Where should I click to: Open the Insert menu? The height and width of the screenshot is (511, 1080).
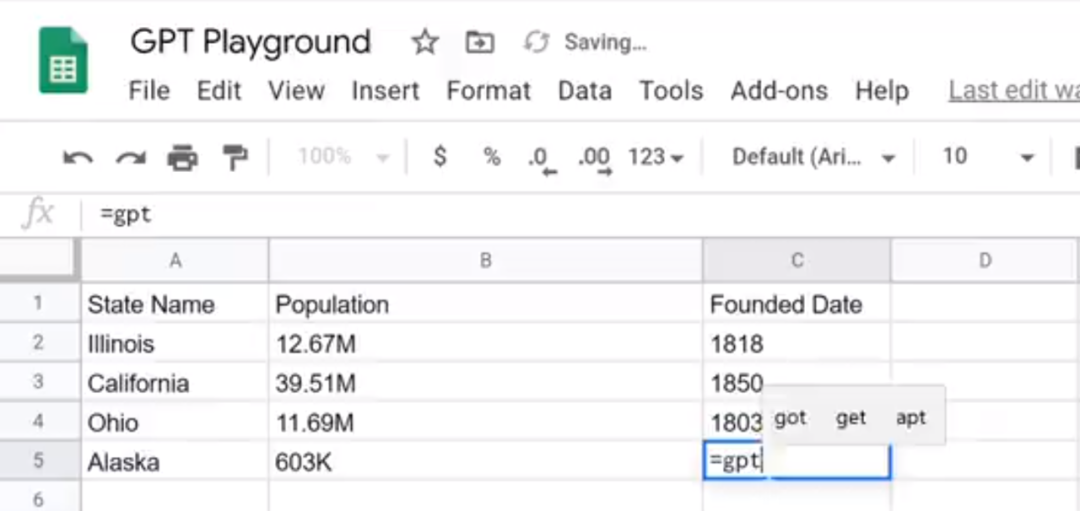[385, 91]
